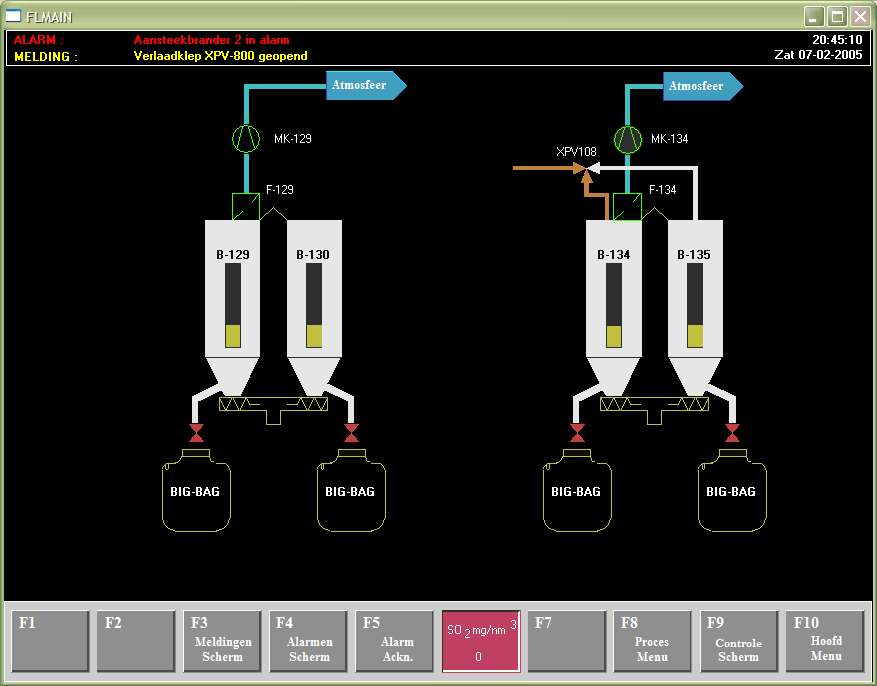The height and width of the screenshot is (686, 877).
Task: Click red valve under silo B-135
Action: pos(733,433)
